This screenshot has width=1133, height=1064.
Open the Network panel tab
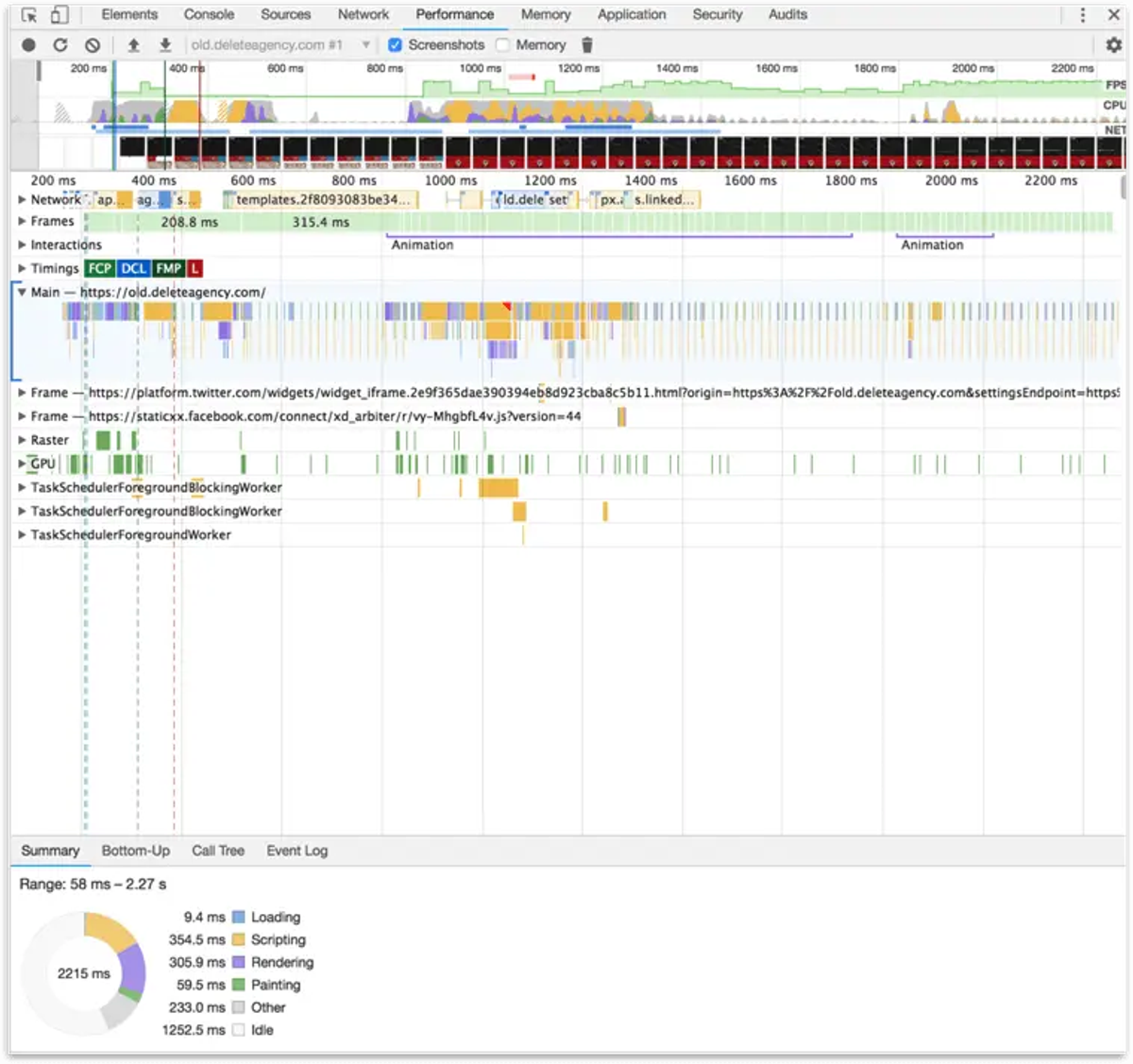click(364, 15)
